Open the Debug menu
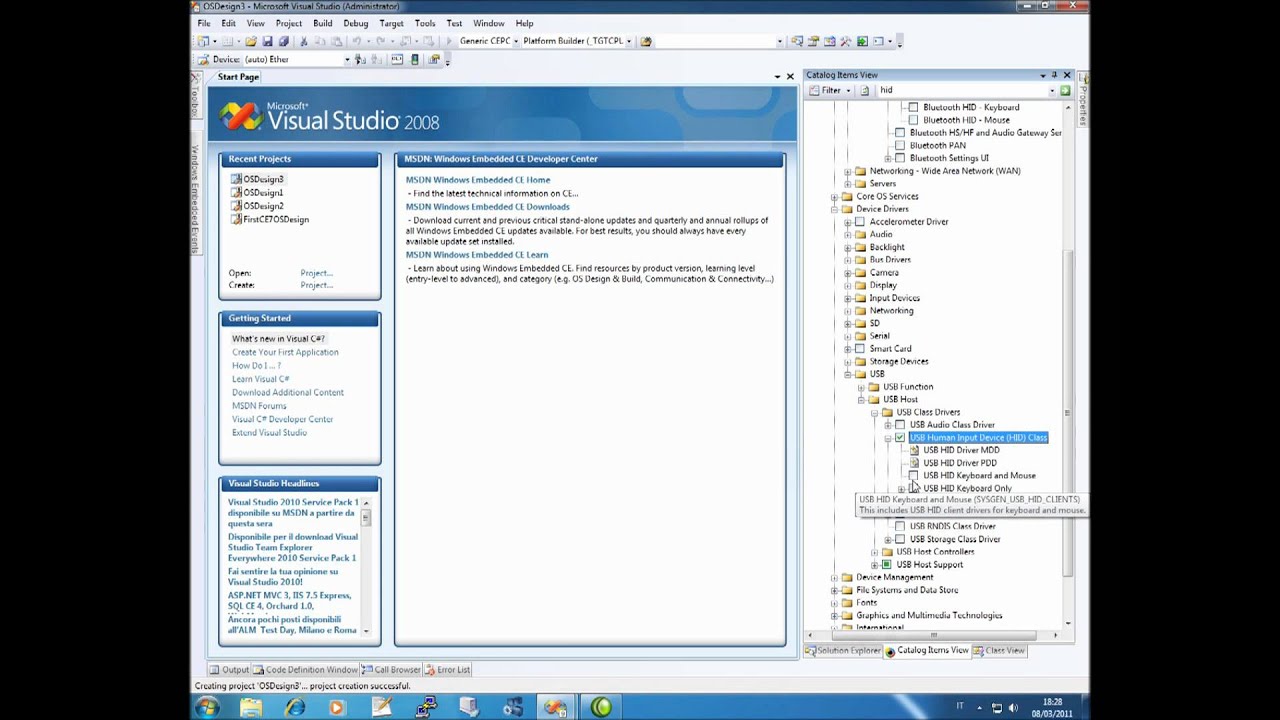Viewport: 1280px width, 720px height. (356, 23)
